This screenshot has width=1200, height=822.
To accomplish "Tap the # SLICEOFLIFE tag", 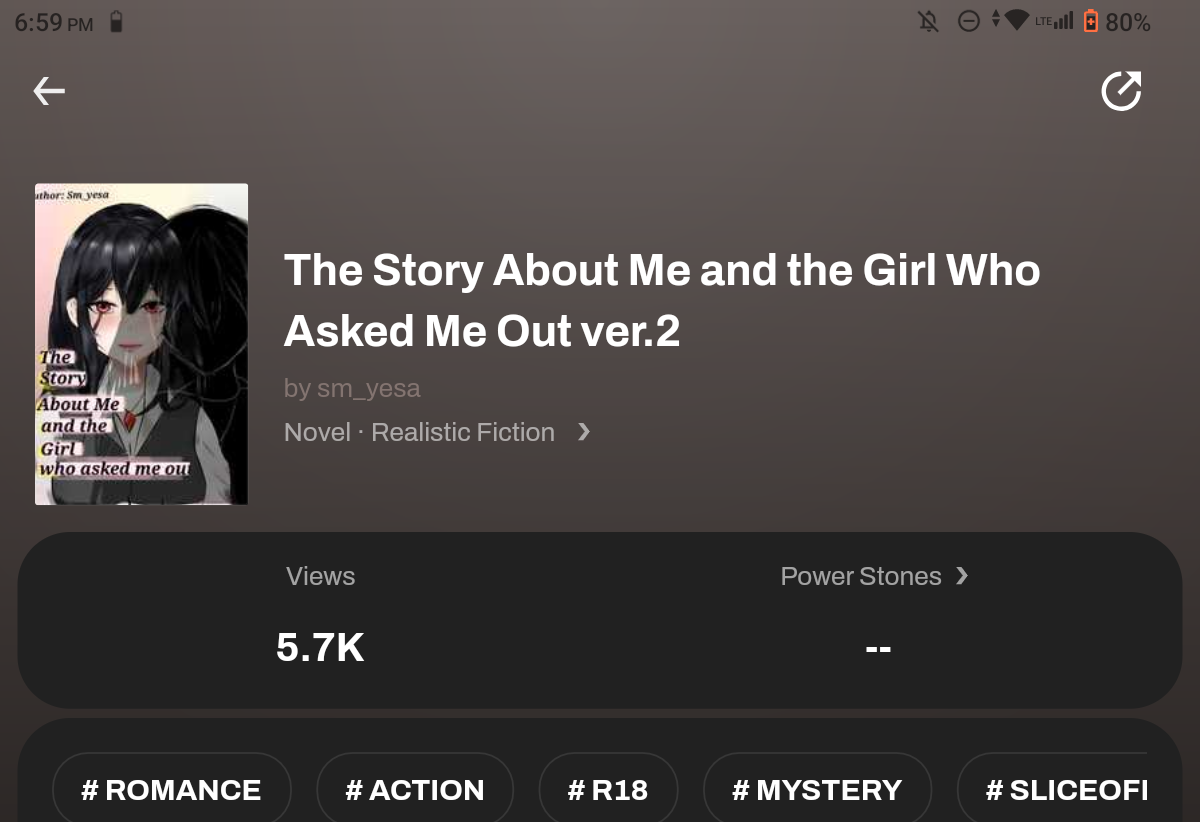I will pyautogui.click(x=1066, y=790).
